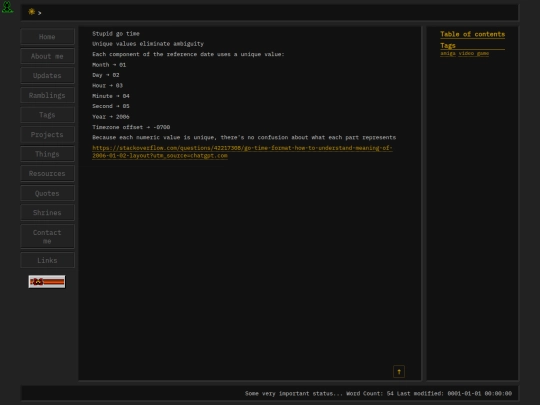The image size is (540, 405).
Task: Open the Links page
Action: 47,260
